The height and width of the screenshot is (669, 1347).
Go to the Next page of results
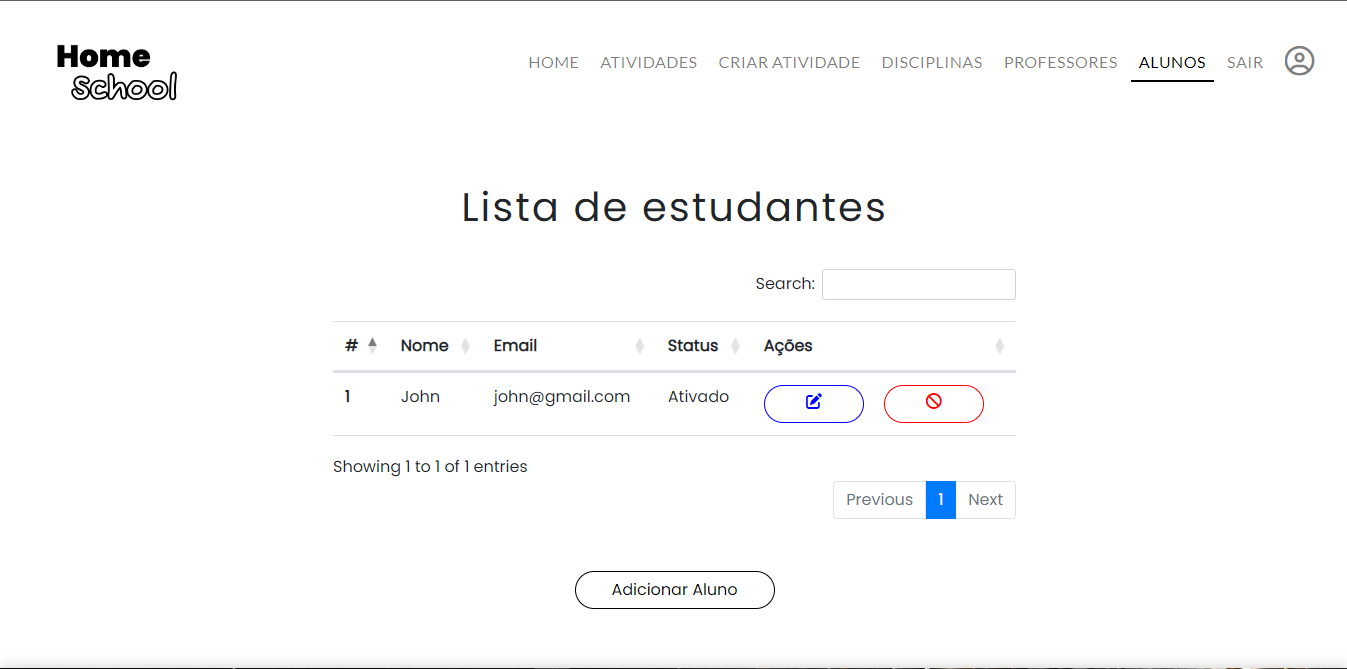click(x=985, y=499)
